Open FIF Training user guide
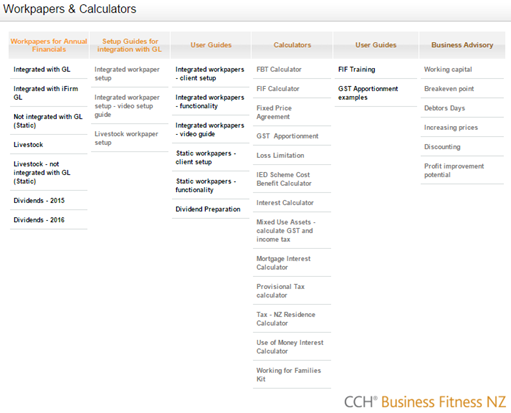This screenshot has width=511, height=413. [356, 69]
